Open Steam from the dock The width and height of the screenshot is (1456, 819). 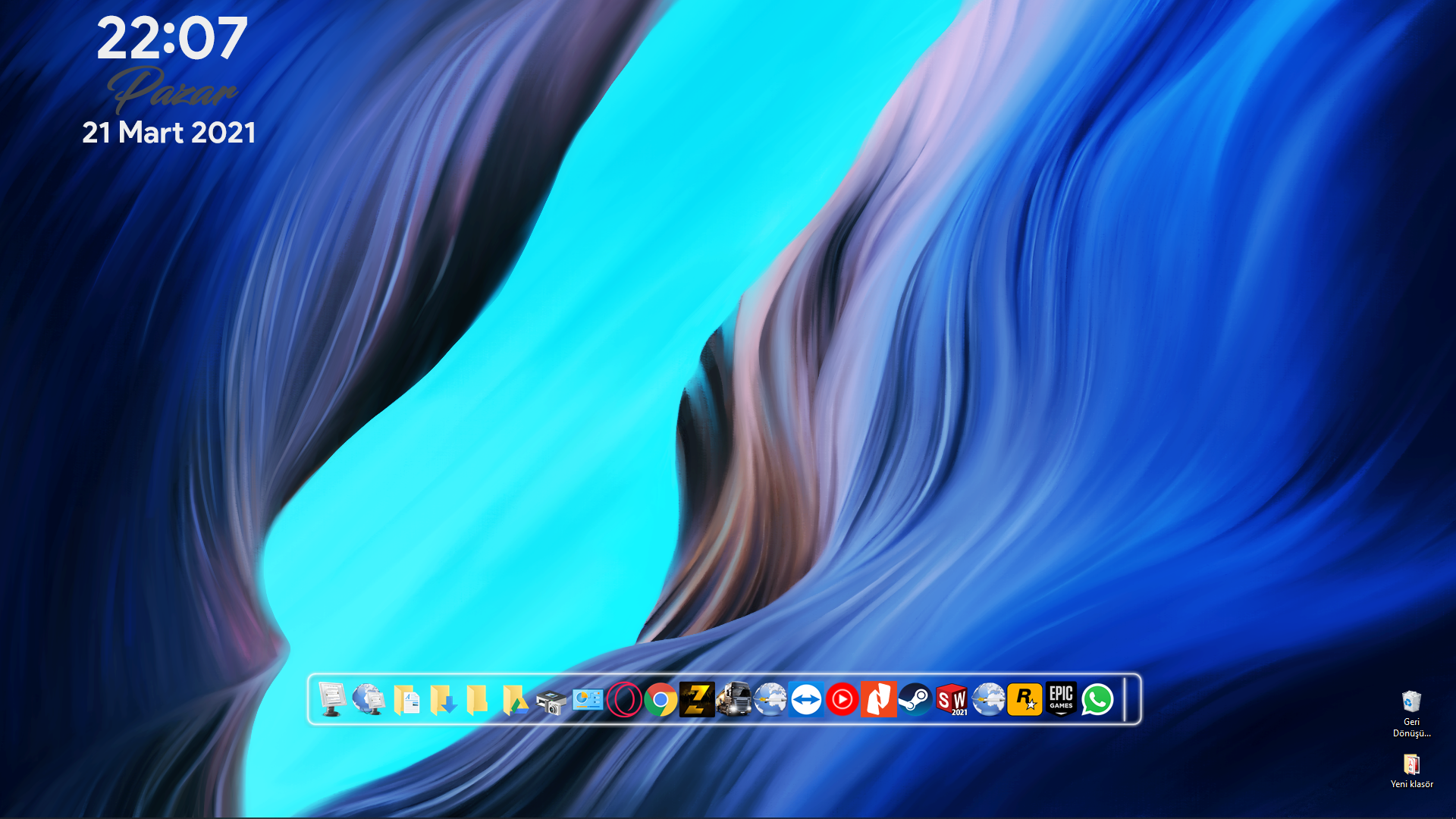915,699
